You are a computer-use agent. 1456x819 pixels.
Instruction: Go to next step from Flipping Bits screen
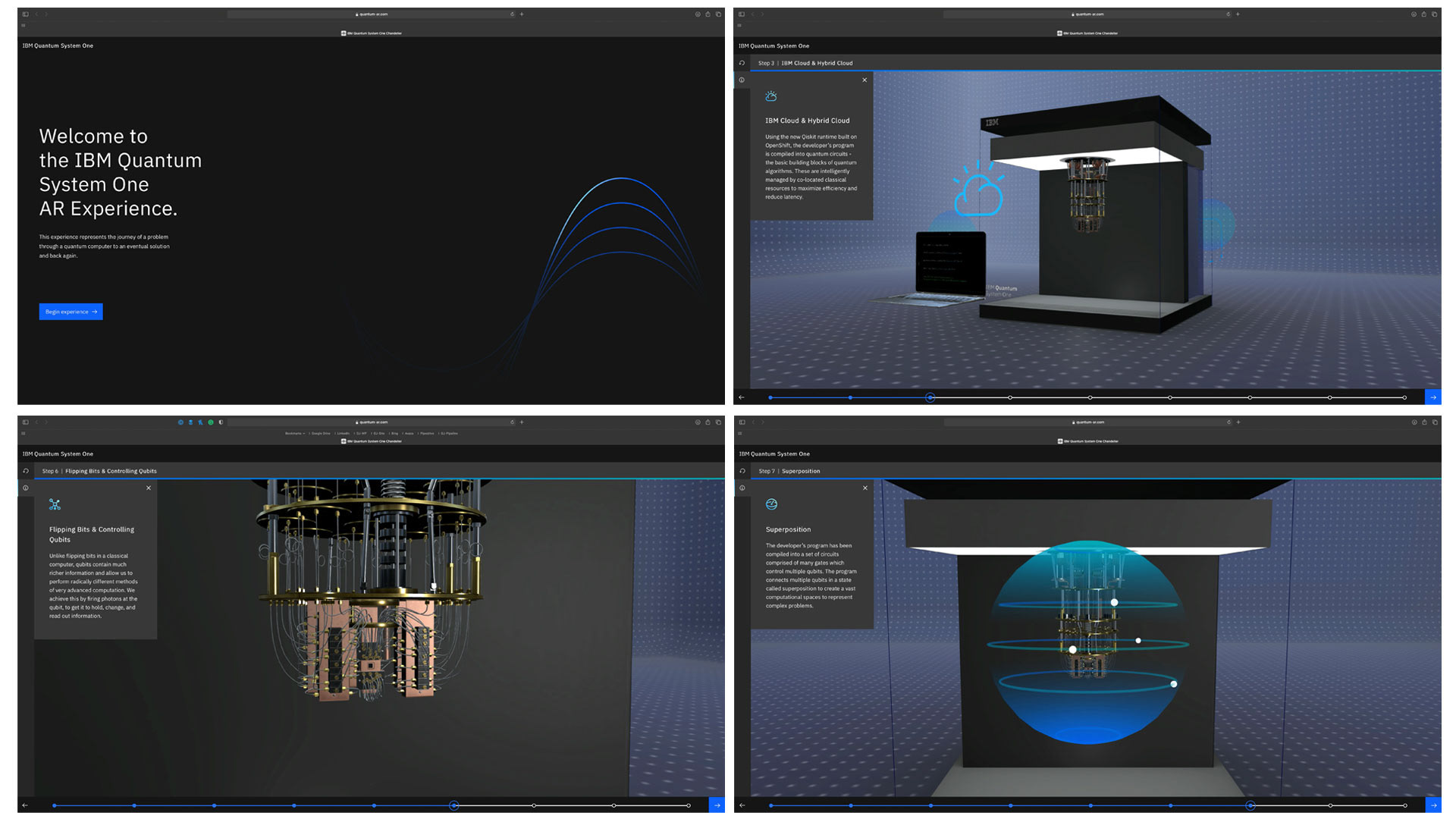click(x=717, y=805)
